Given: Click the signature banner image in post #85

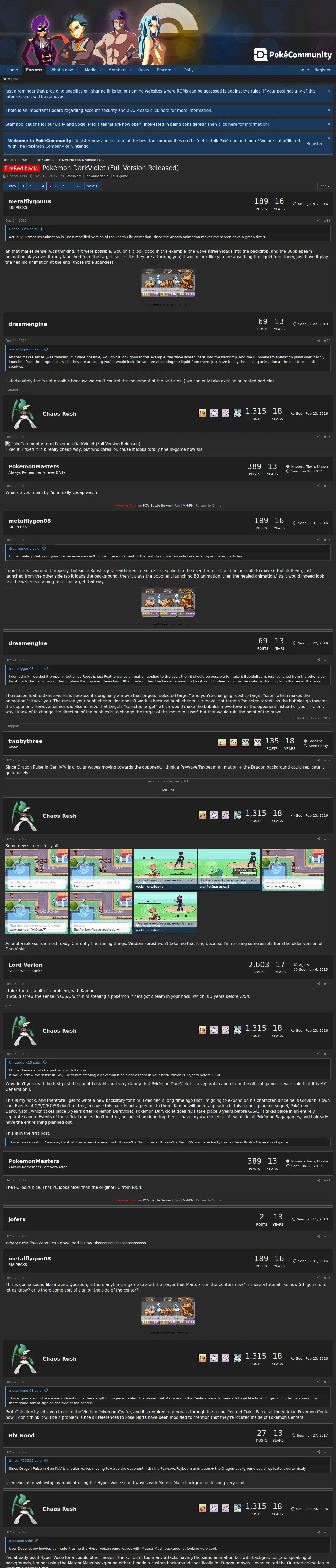Looking at the screenshot, I should pos(168,602).
